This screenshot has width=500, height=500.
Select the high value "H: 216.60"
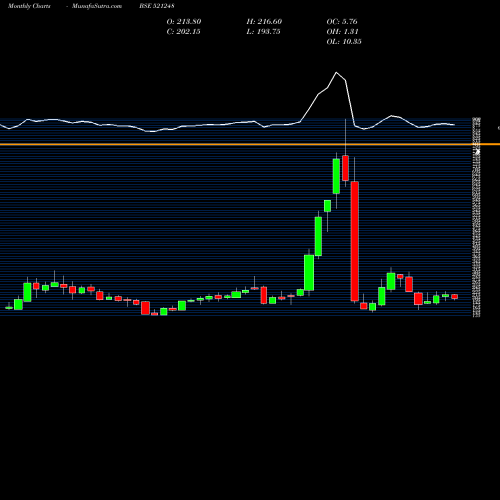point(264,21)
